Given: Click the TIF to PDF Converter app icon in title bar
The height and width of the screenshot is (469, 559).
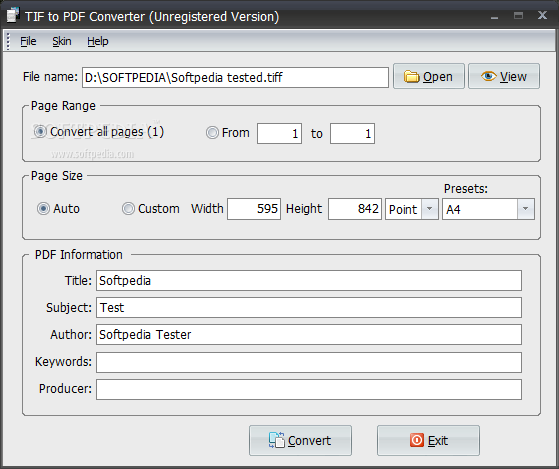Looking at the screenshot, I should [12, 15].
